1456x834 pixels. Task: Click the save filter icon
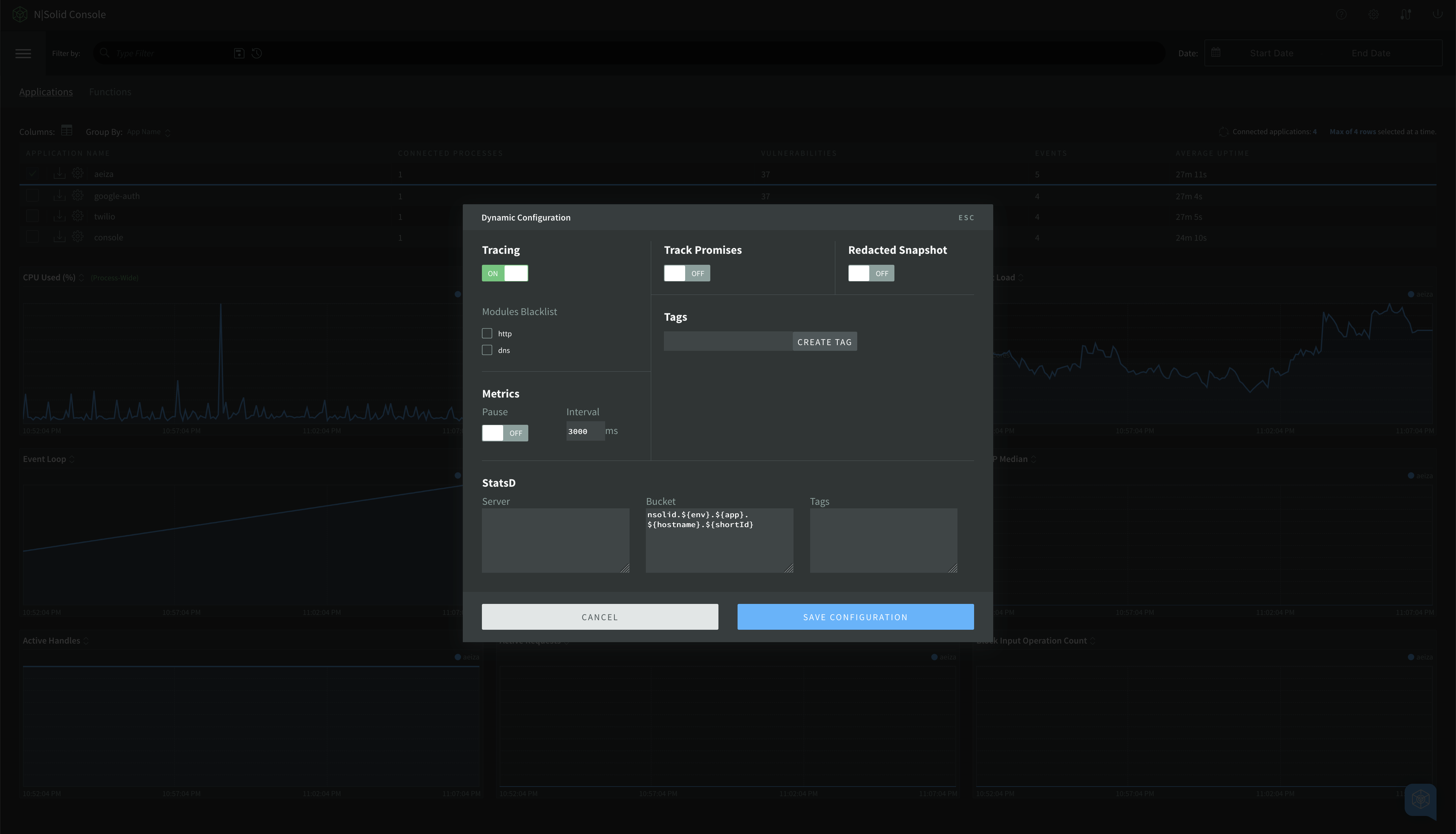(x=239, y=53)
